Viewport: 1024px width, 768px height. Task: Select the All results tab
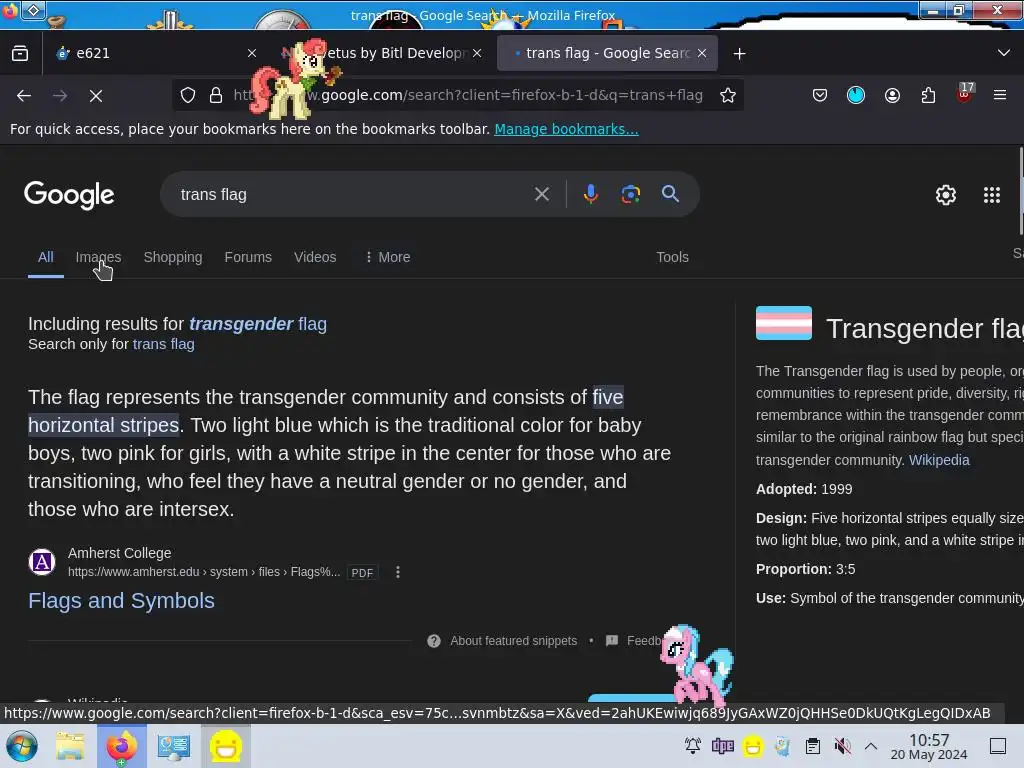click(x=46, y=257)
